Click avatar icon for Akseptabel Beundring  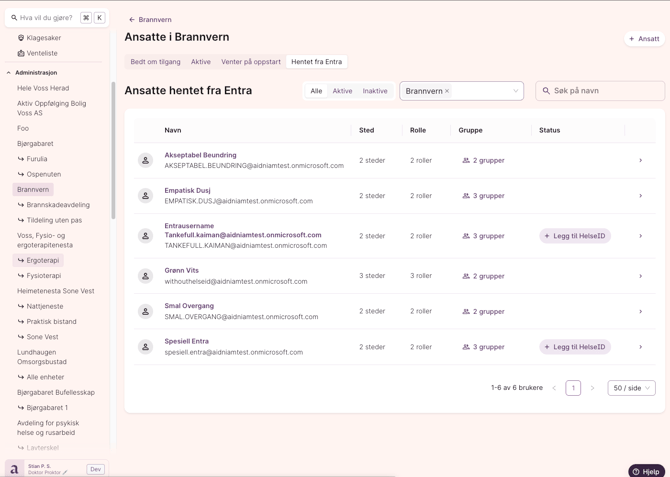[145, 160]
